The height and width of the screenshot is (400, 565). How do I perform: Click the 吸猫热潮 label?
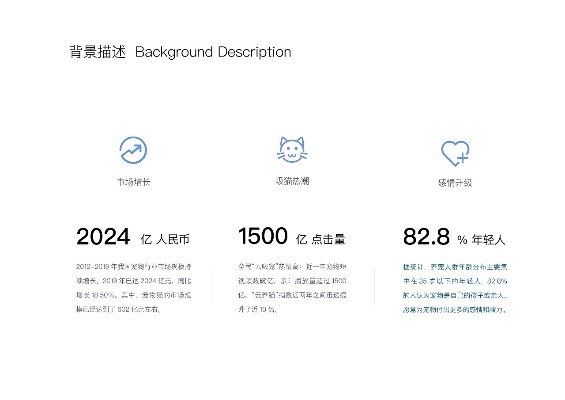pos(292,181)
